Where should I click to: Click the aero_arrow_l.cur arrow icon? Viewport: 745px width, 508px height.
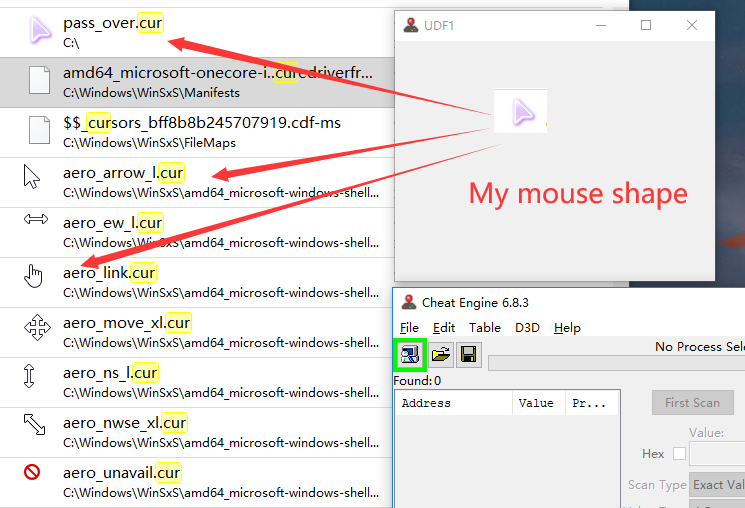tap(31, 177)
